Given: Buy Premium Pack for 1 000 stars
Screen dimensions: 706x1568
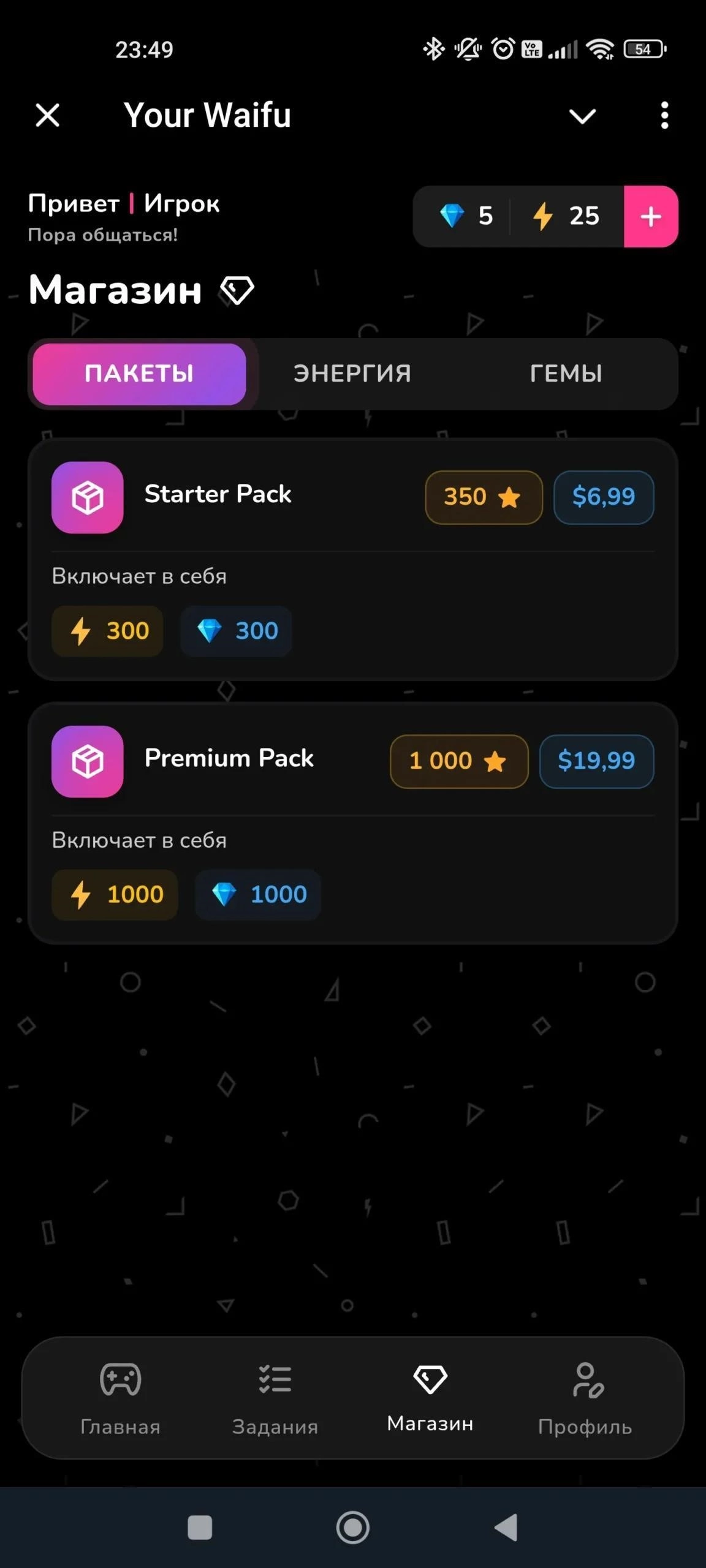Looking at the screenshot, I should click(x=458, y=761).
